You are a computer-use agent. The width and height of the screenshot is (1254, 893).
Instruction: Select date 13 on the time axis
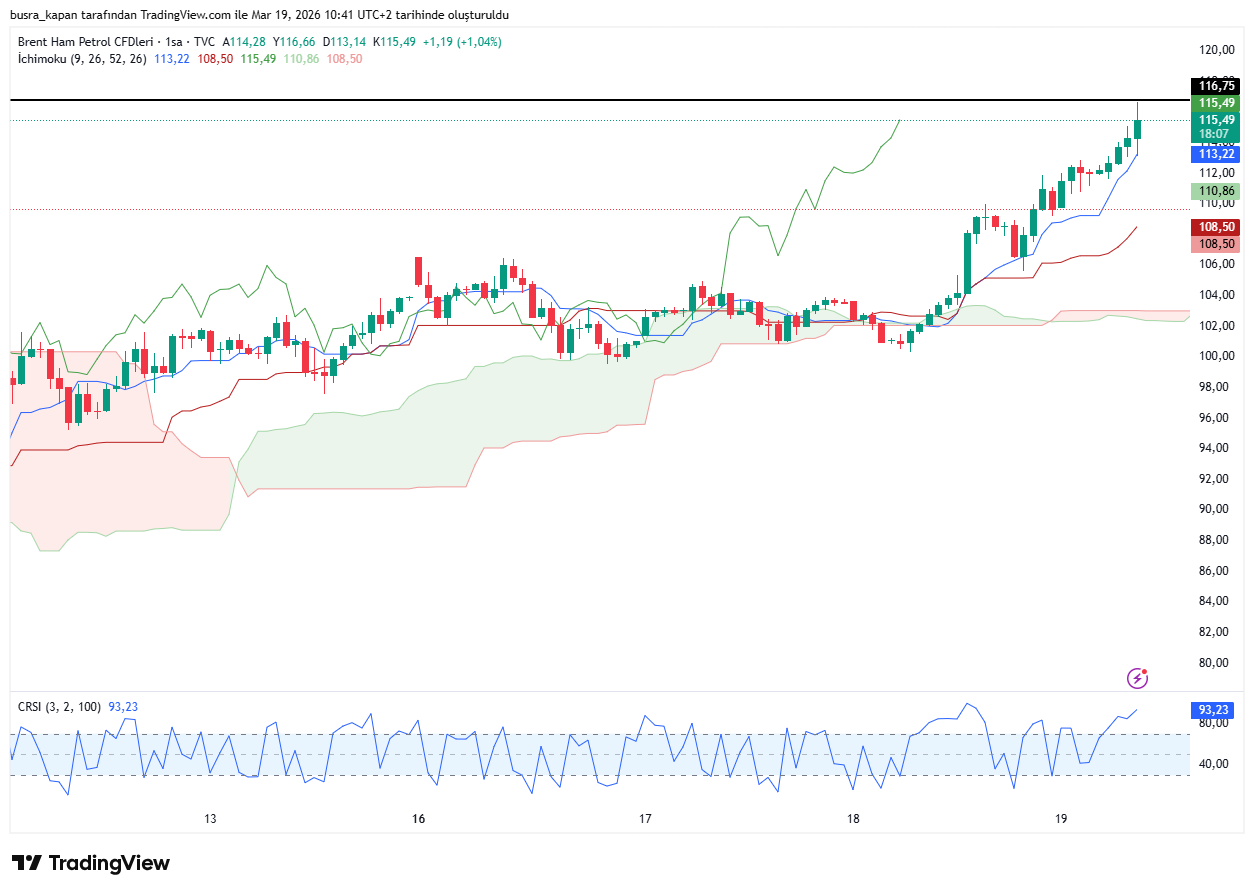pyautogui.click(x=210, y=819)
